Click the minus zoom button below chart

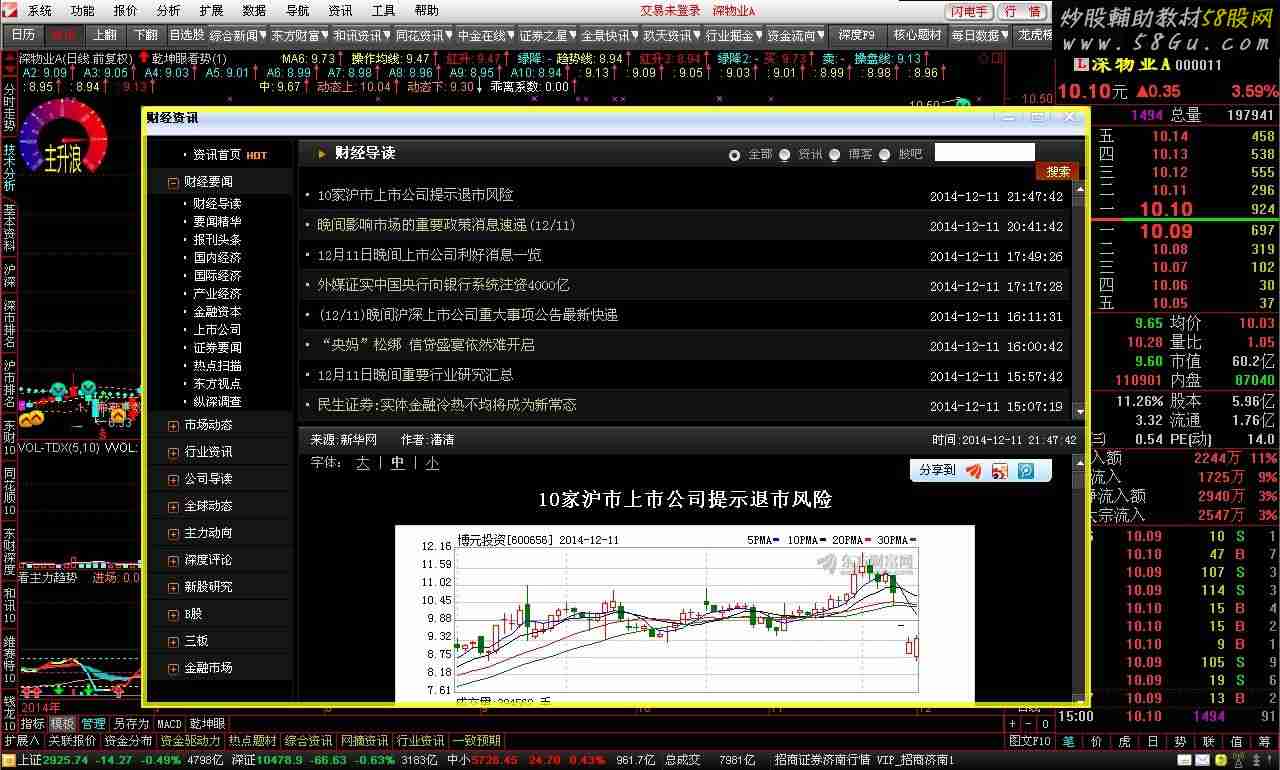point(1029,723)
